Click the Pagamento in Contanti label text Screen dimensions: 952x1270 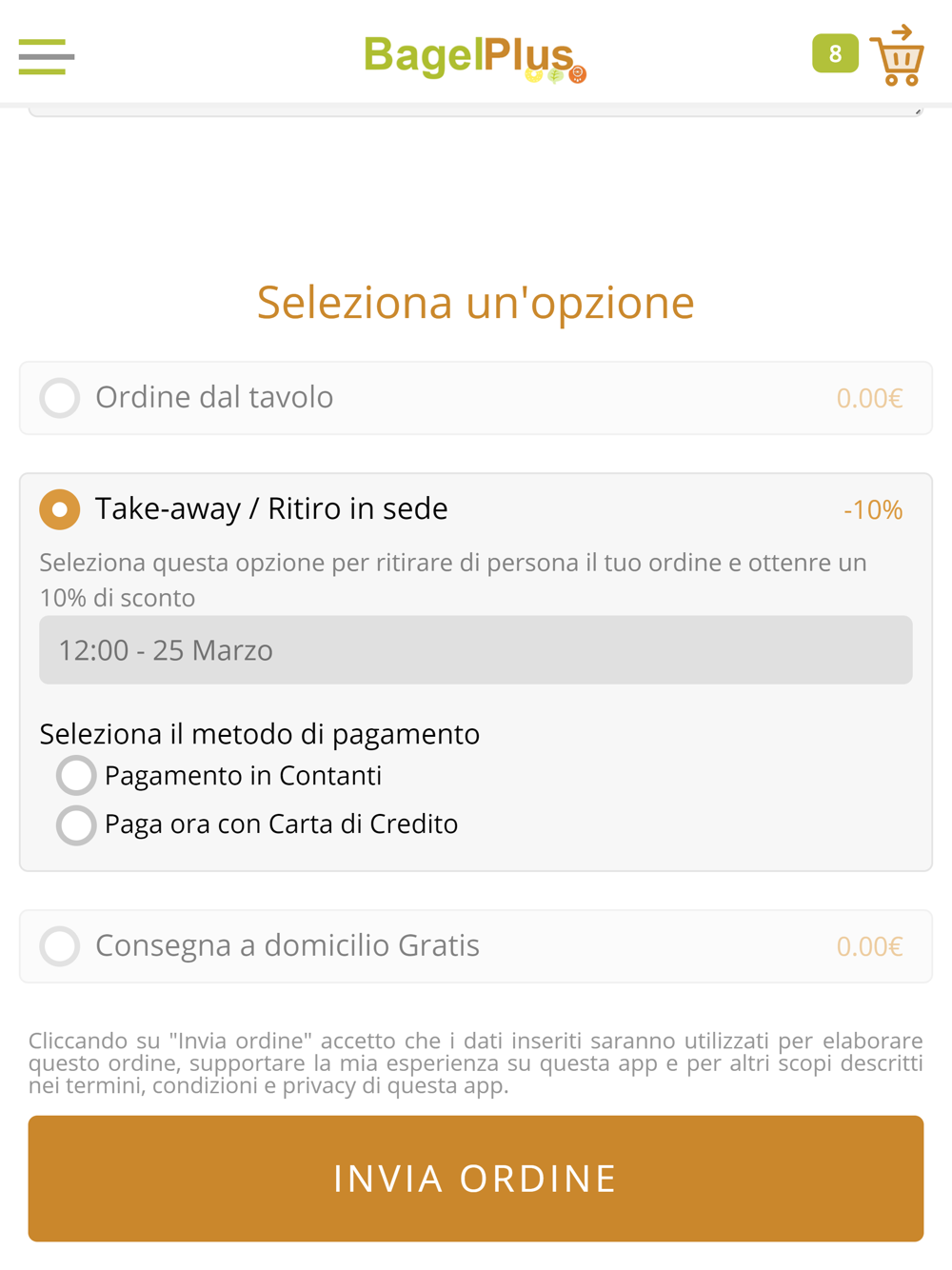click(243, 776)
